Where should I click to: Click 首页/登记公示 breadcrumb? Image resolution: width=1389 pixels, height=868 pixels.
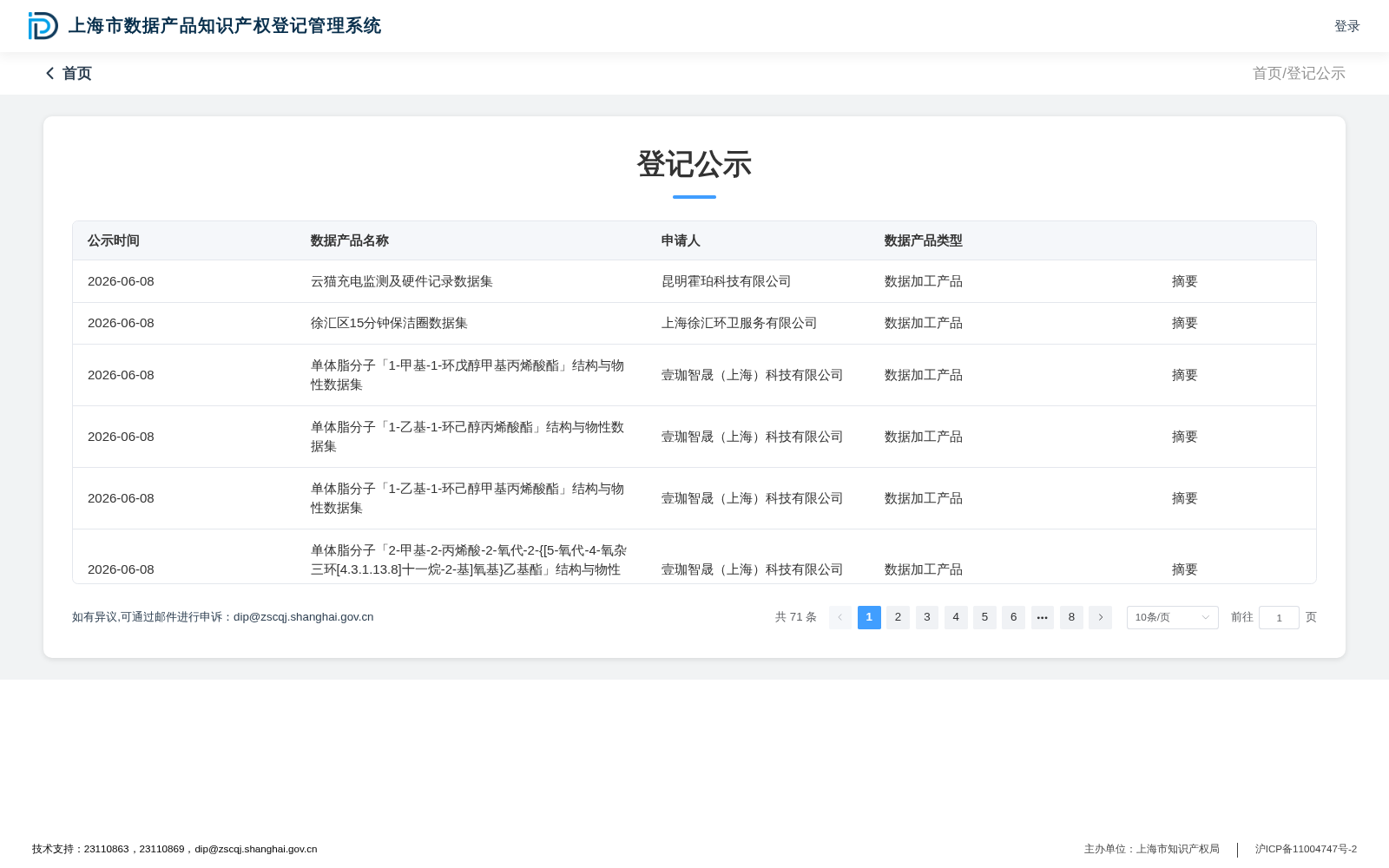(x=1299, y=74)
